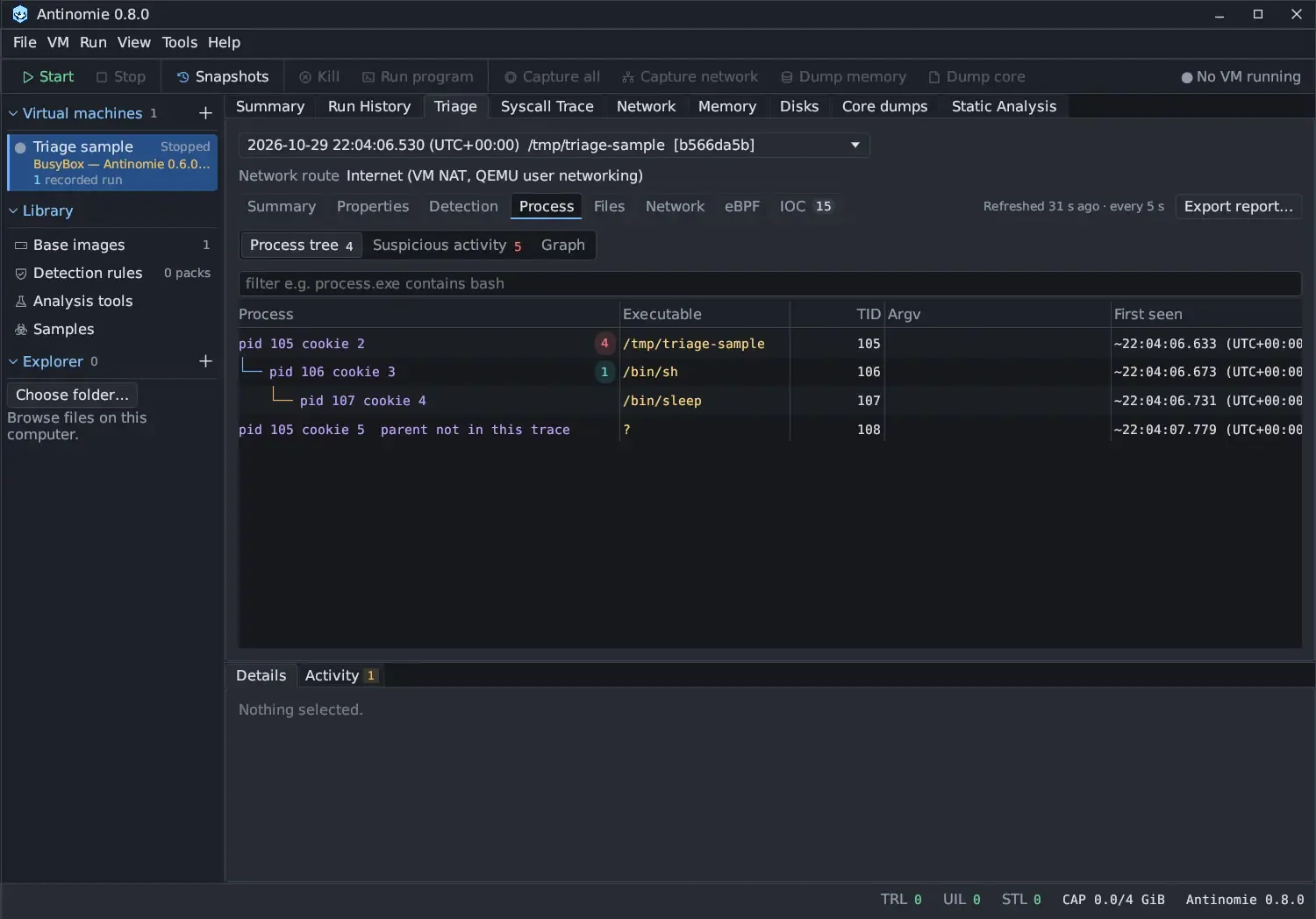Select the Suspicious activity view

[x=447, y=246]
